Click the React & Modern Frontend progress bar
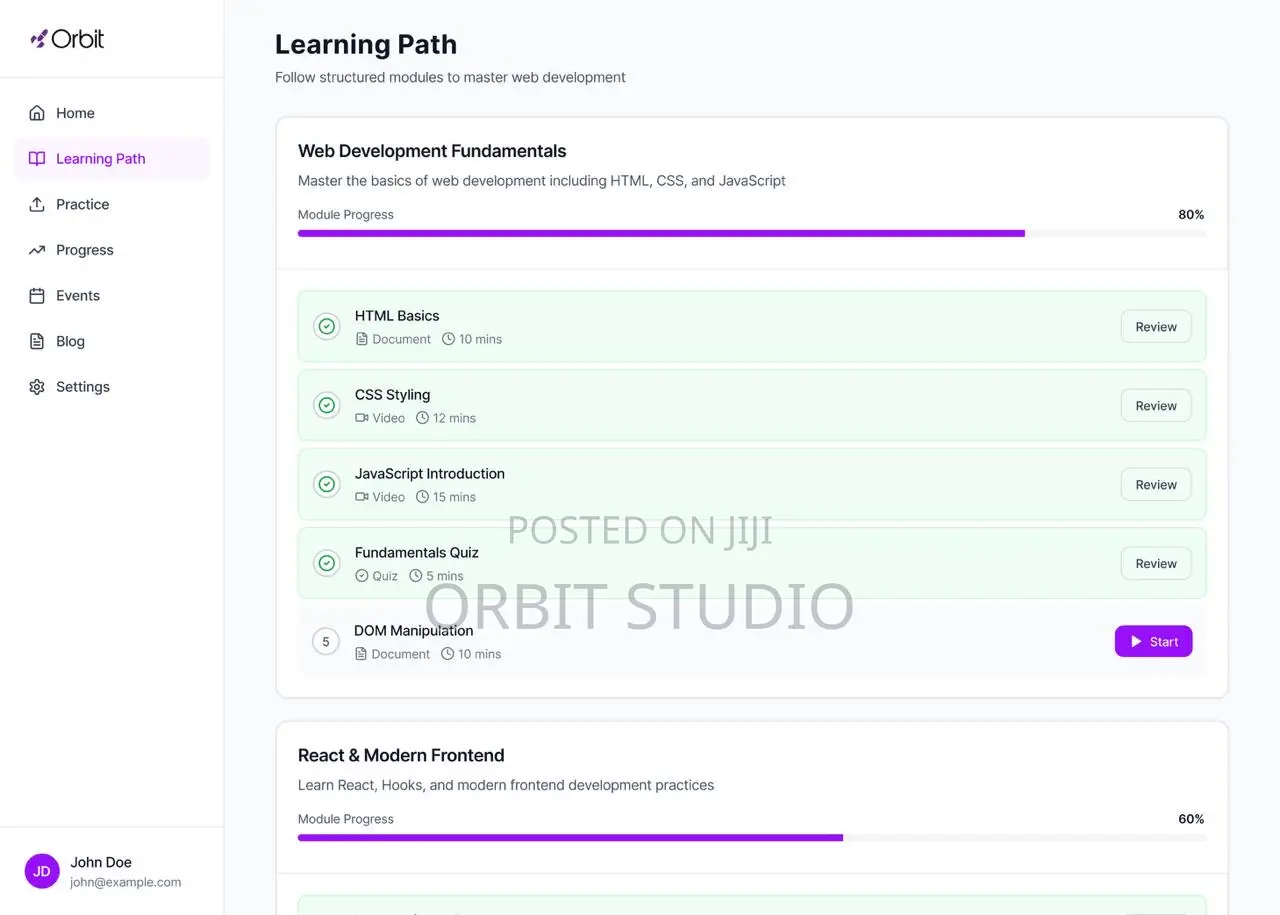 tap(752, 838)
